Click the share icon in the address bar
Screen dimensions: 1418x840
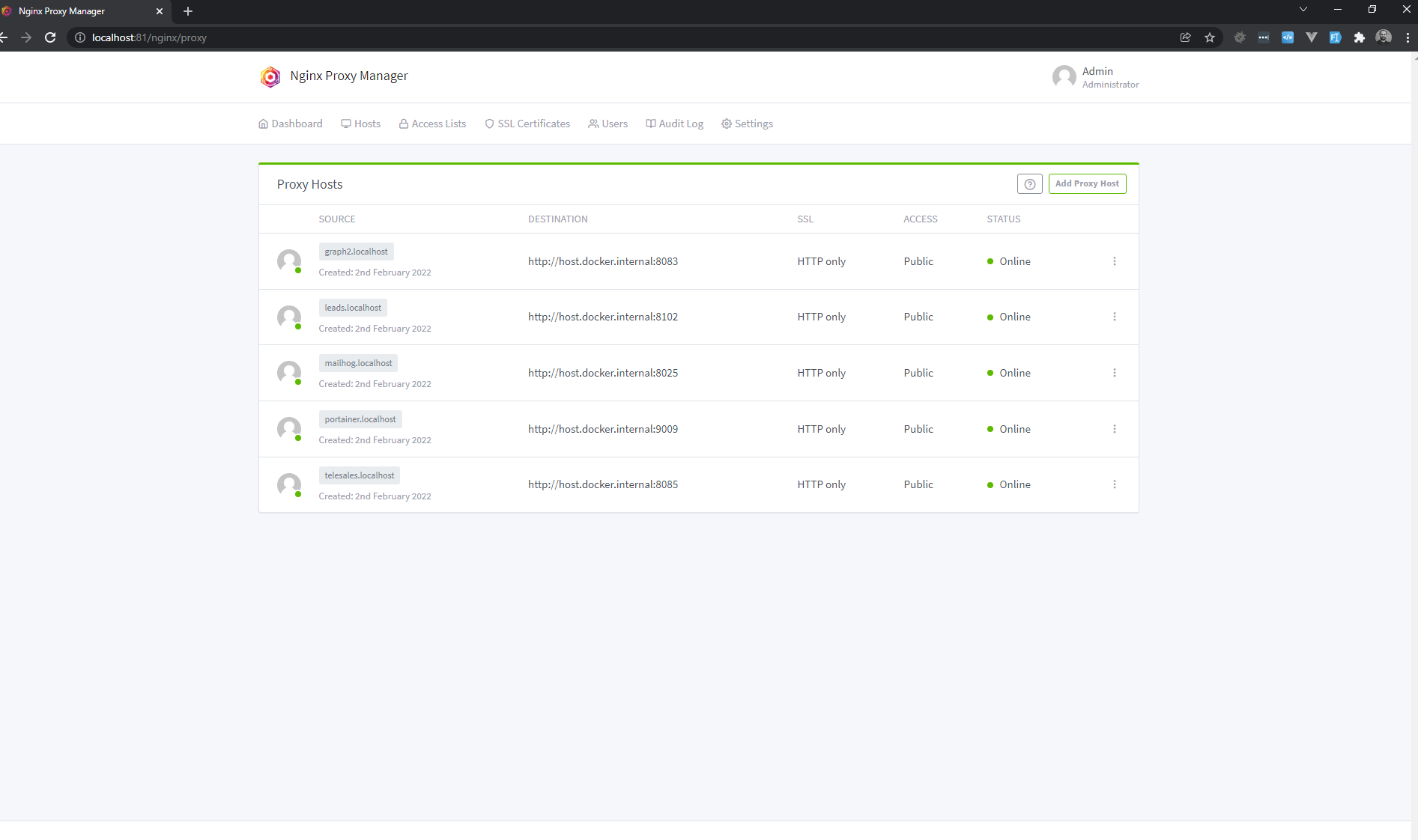point(1185,37)
